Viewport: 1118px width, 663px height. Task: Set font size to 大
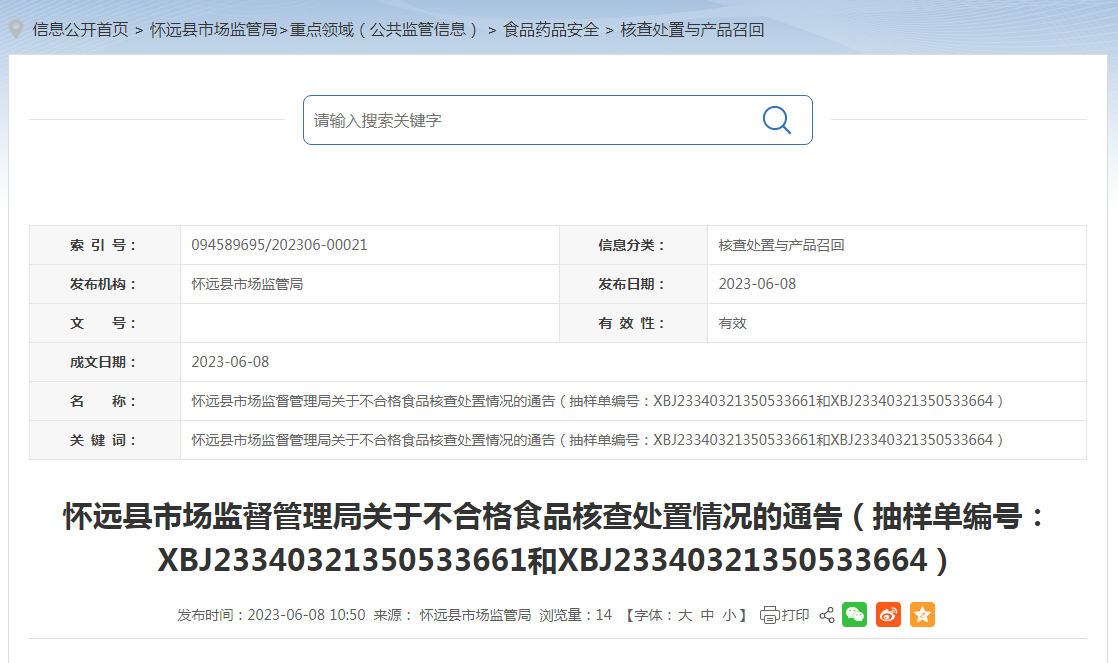pos(685,615)
